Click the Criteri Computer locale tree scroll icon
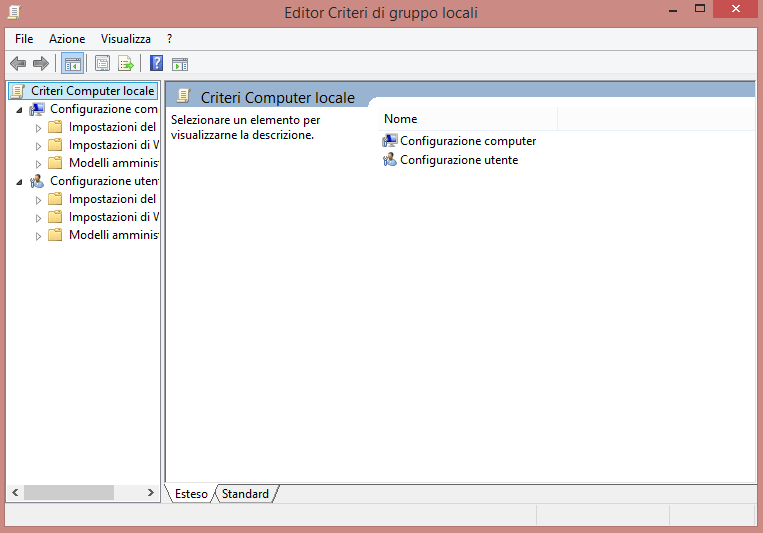 pyautogui.click(x=18, y=91)
